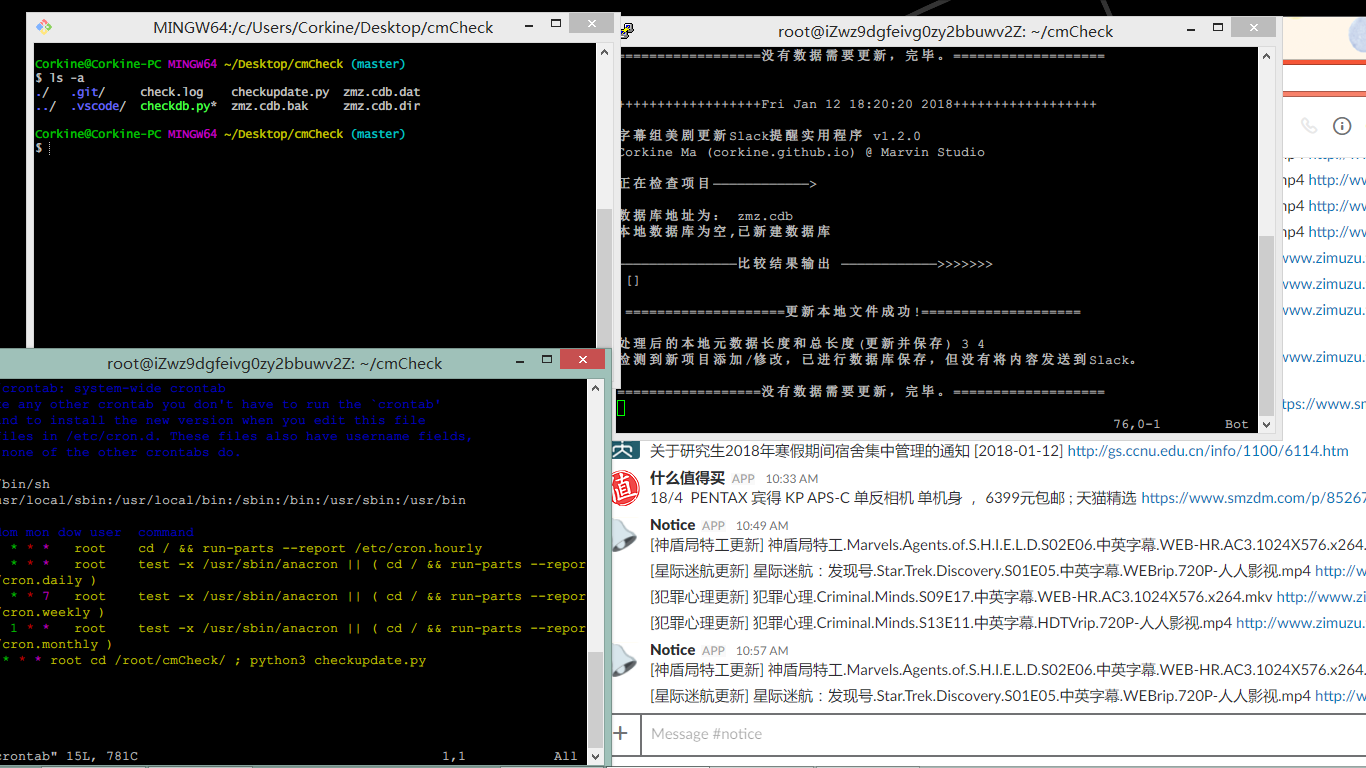This screenshot has height=768, width=1366.
Task: Click the Notice bell avatar at 10:49 AM
Action: click(625, 535)
